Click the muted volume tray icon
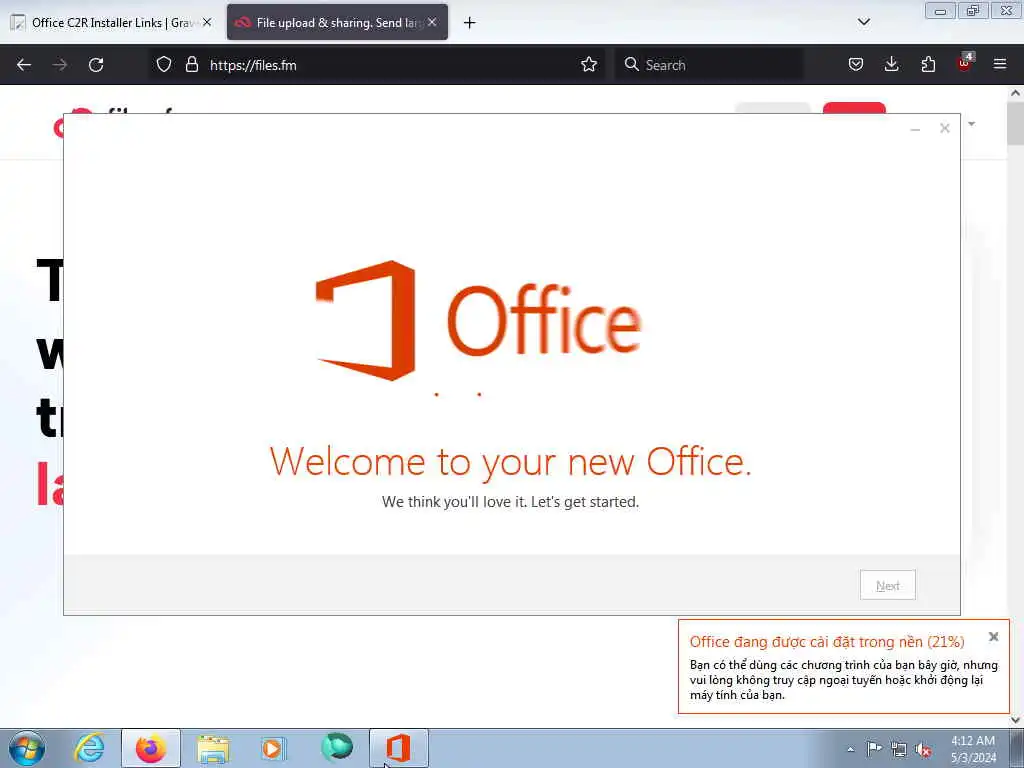This screenshot has width=1024, height=768. click(x=923, y=749)
